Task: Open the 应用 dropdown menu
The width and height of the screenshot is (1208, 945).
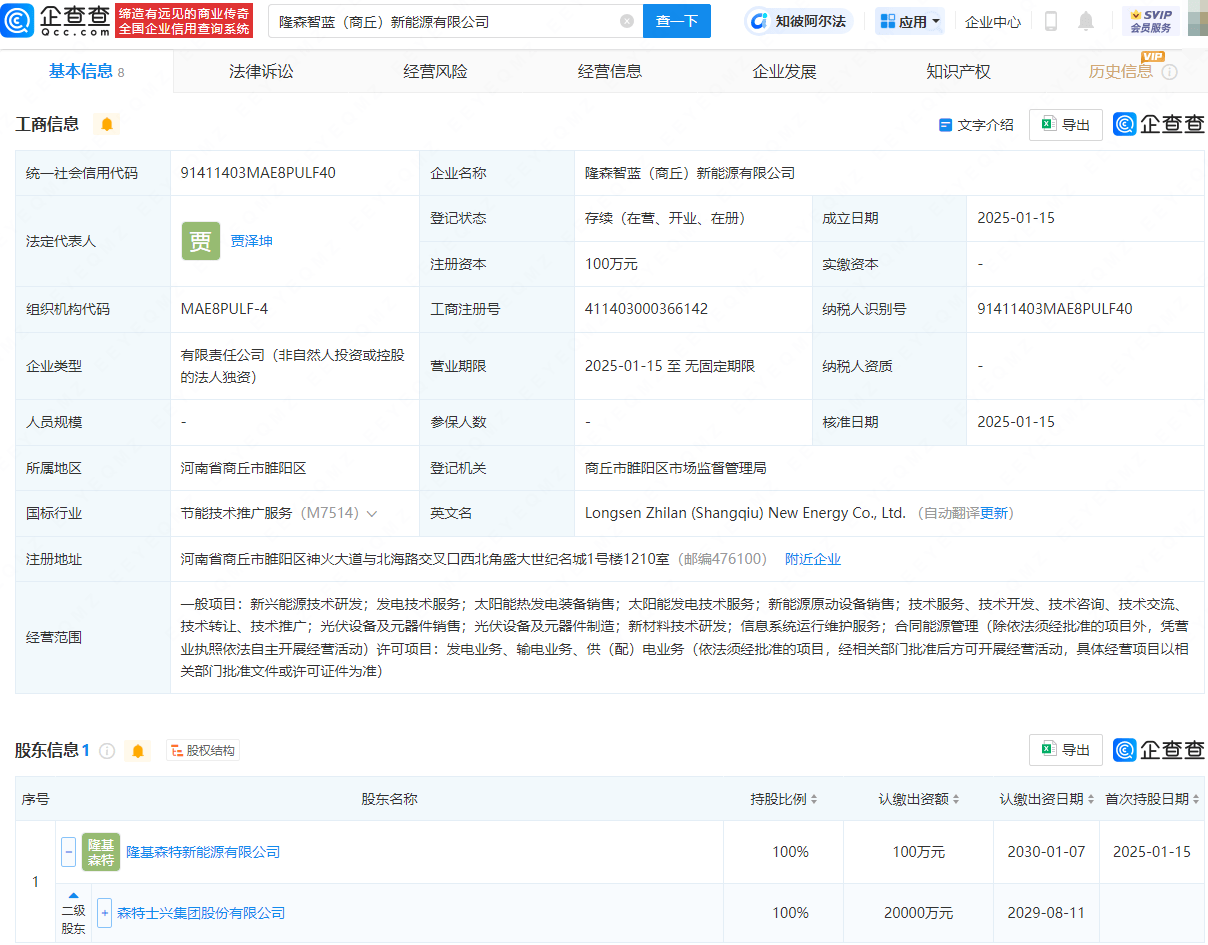Action: (x=908, y=20)
